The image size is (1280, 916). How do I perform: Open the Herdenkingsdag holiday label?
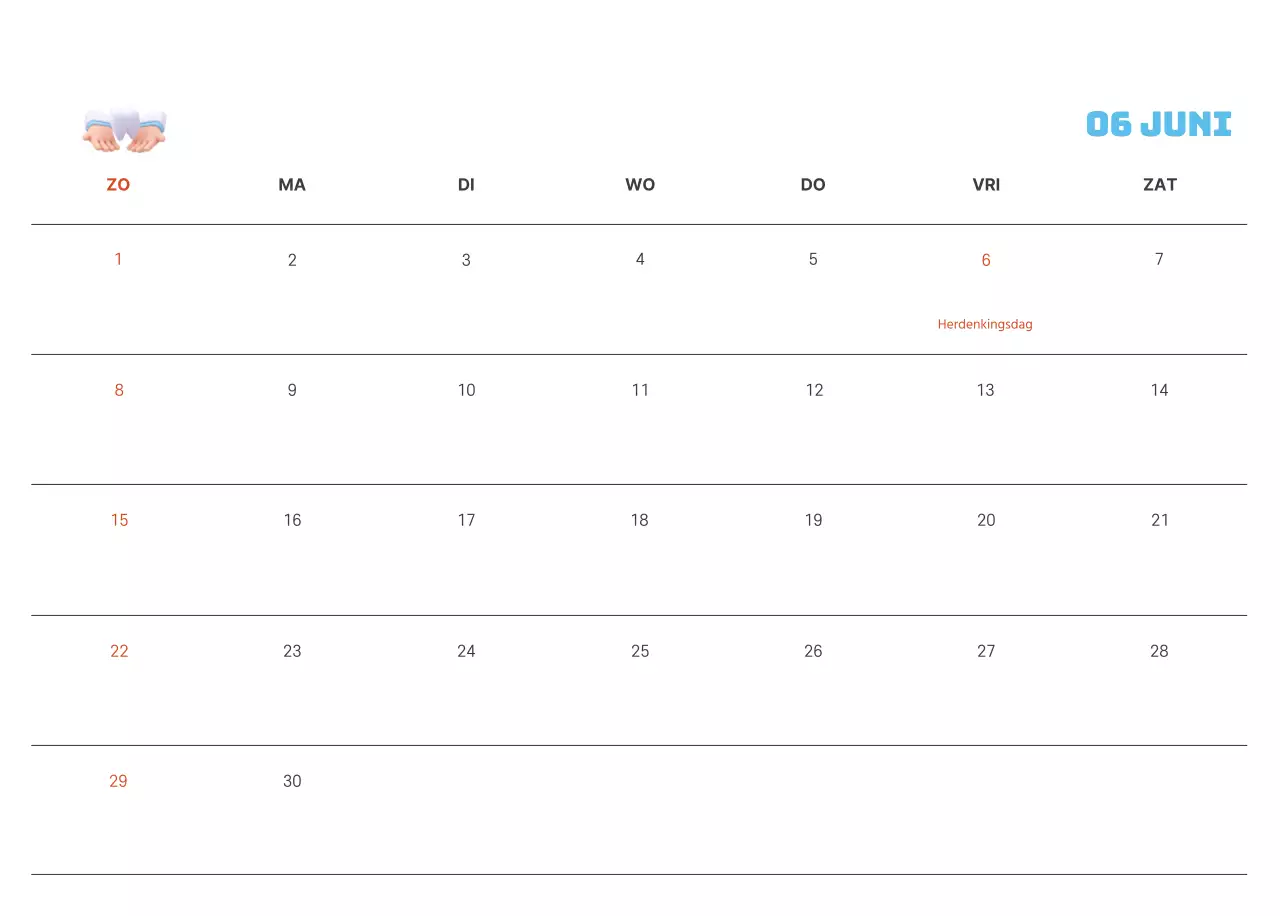pyautogui.click(x=985, y=324)
